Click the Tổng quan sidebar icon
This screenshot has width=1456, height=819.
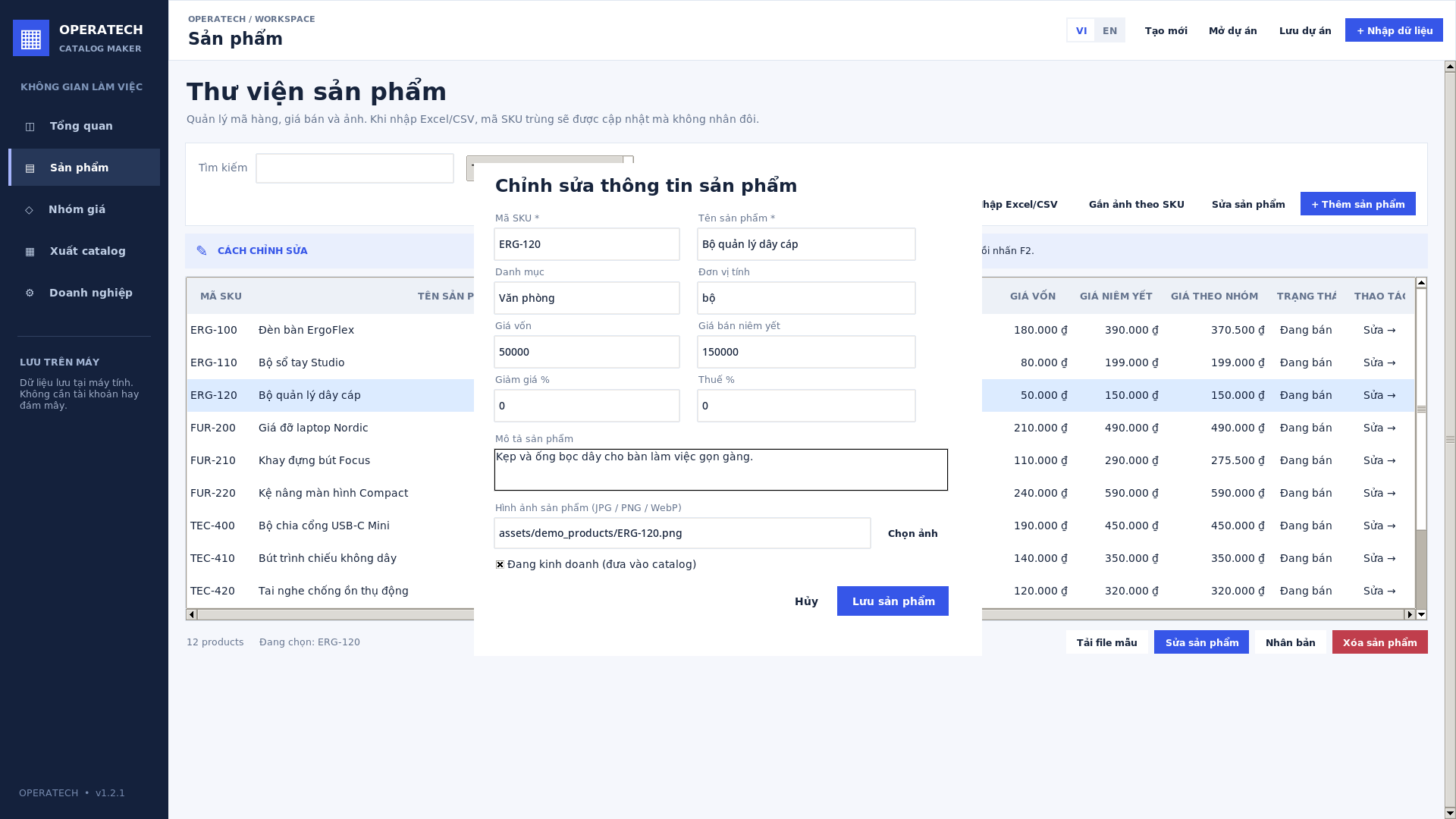click(x=30, y=127)
